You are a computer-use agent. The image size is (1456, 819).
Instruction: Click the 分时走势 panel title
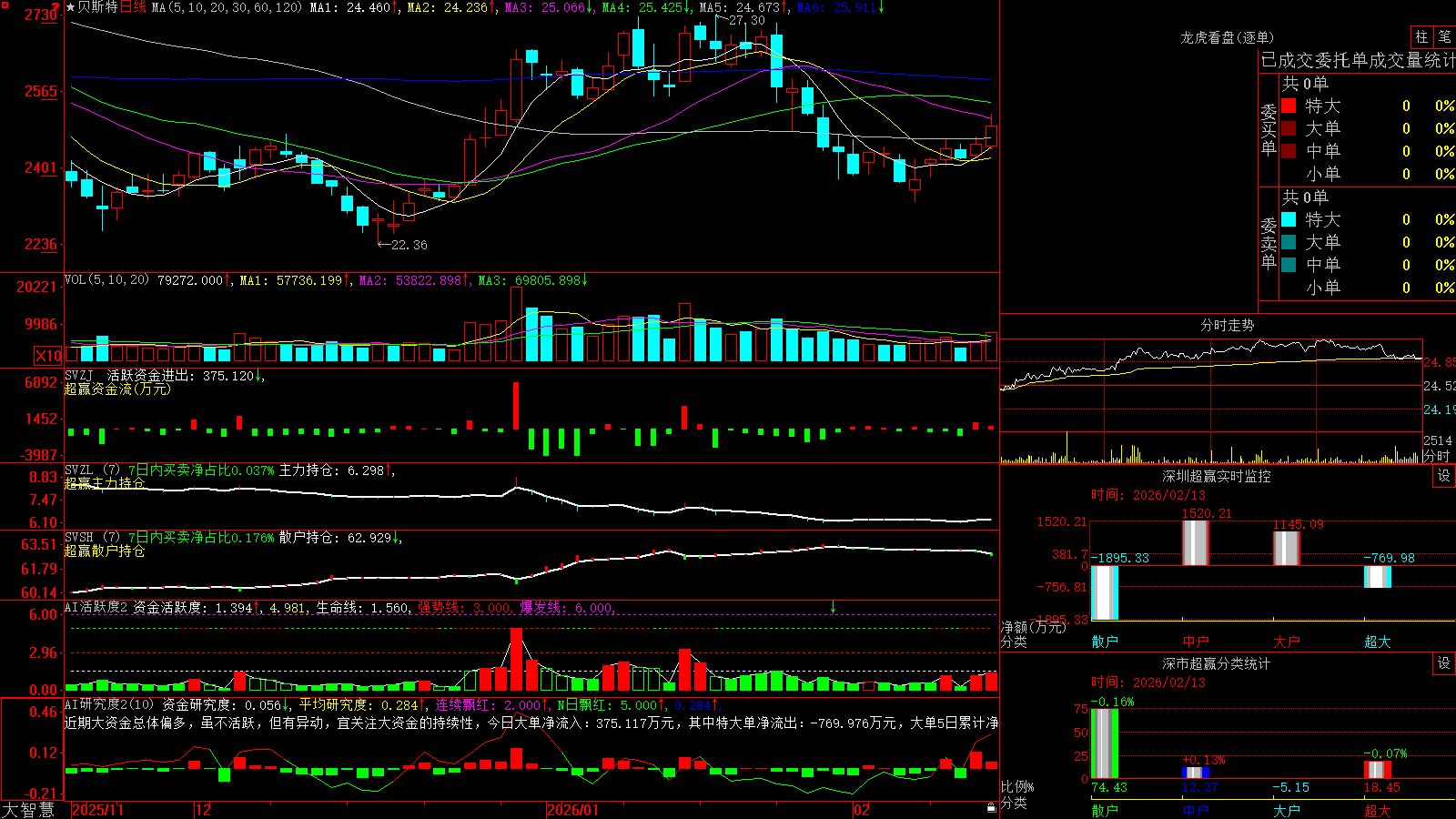(1228, 325)
